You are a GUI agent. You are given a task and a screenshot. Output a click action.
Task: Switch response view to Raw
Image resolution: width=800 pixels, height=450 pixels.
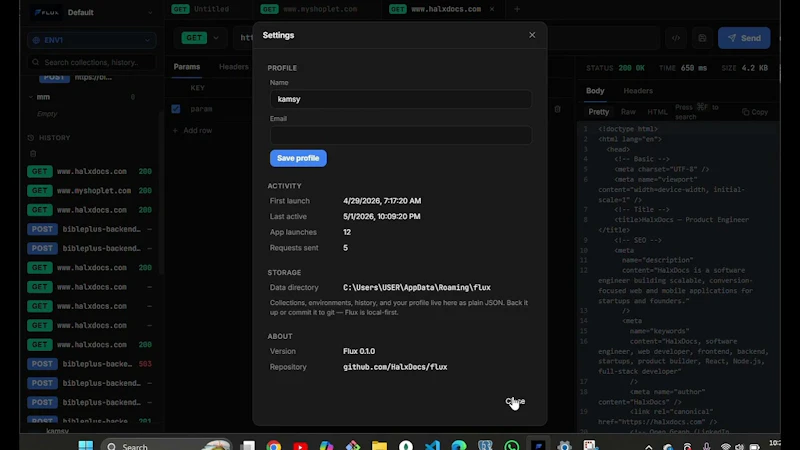click(x=628, y=112)
